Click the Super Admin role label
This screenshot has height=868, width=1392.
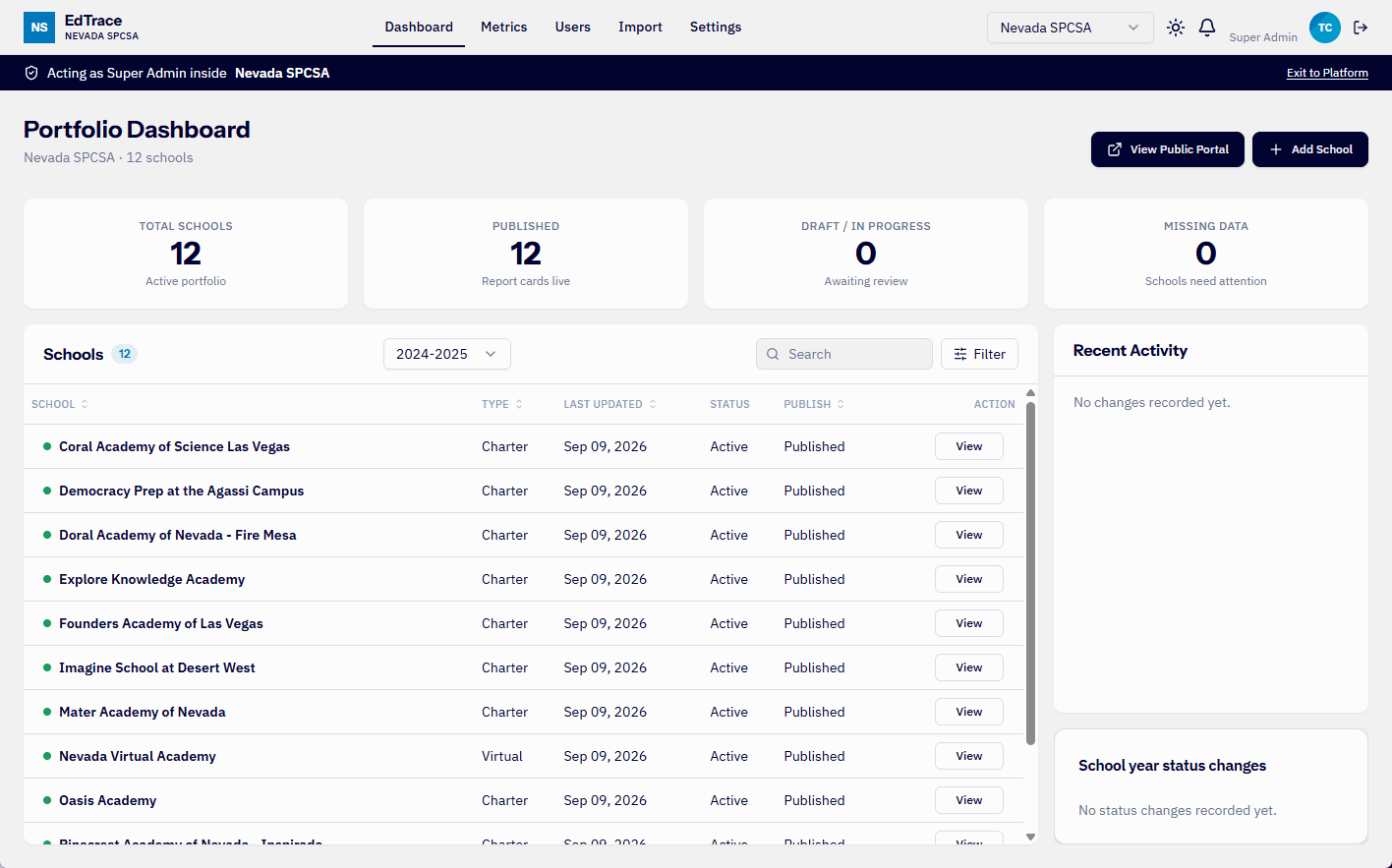pos(1263,37)
